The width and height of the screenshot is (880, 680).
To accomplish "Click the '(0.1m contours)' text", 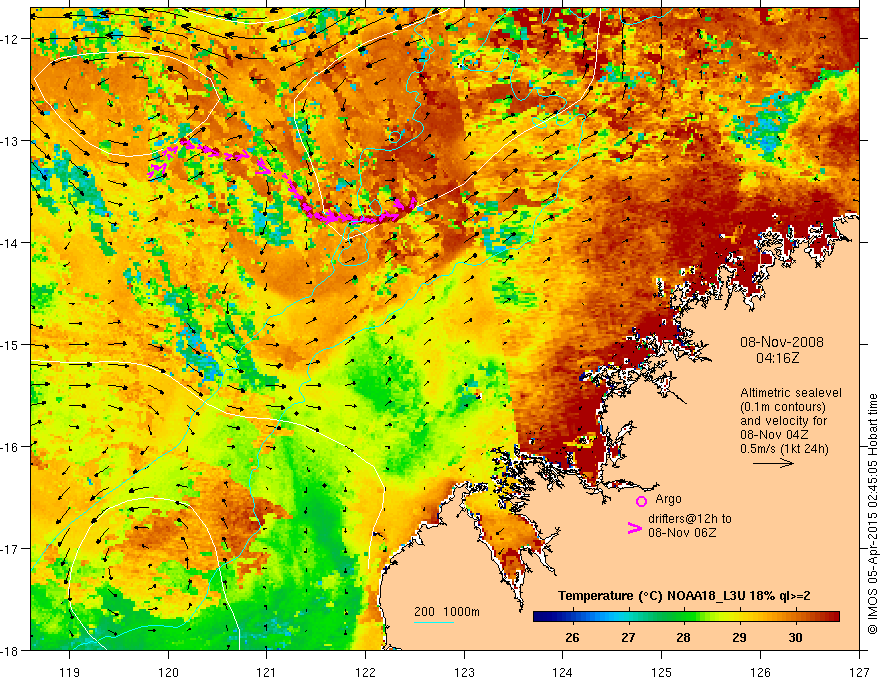I will tap(783, 407).
